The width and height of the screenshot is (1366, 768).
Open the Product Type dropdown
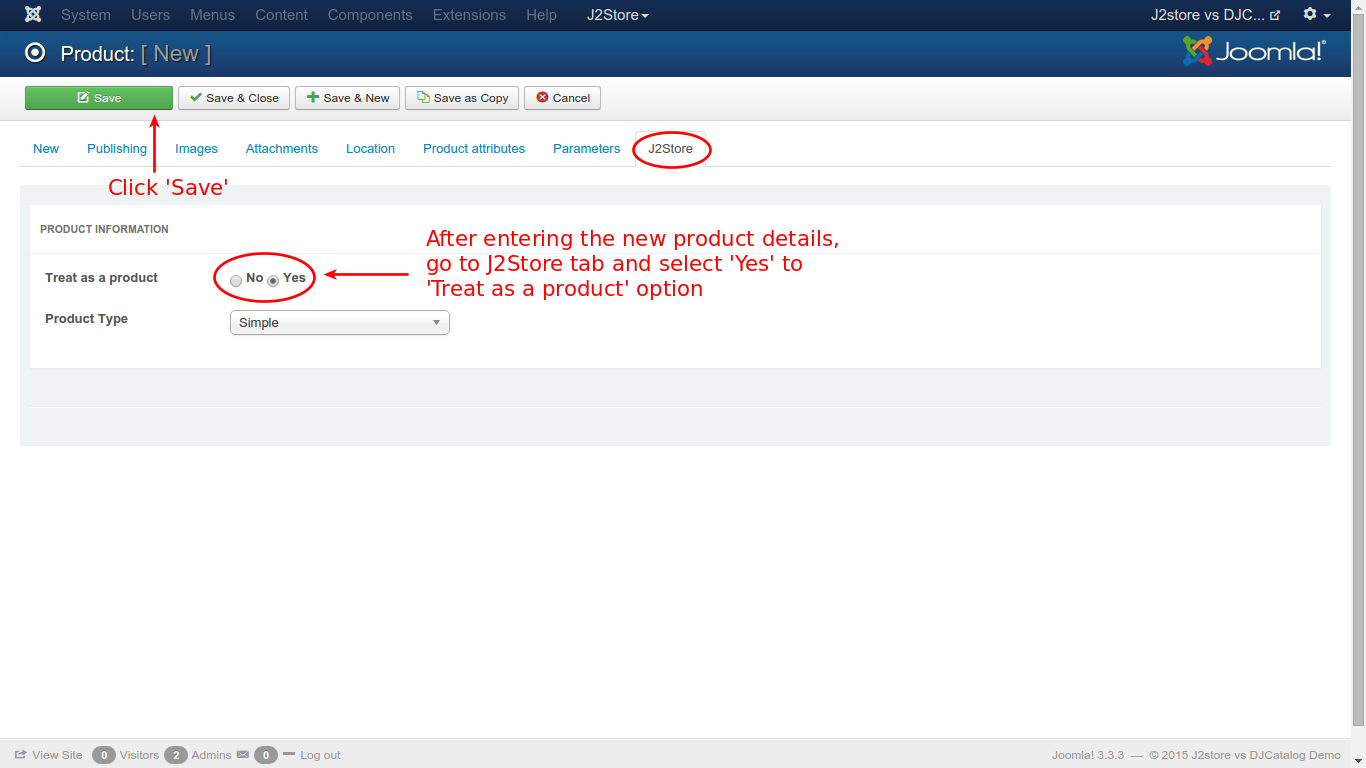coord(340,323)
